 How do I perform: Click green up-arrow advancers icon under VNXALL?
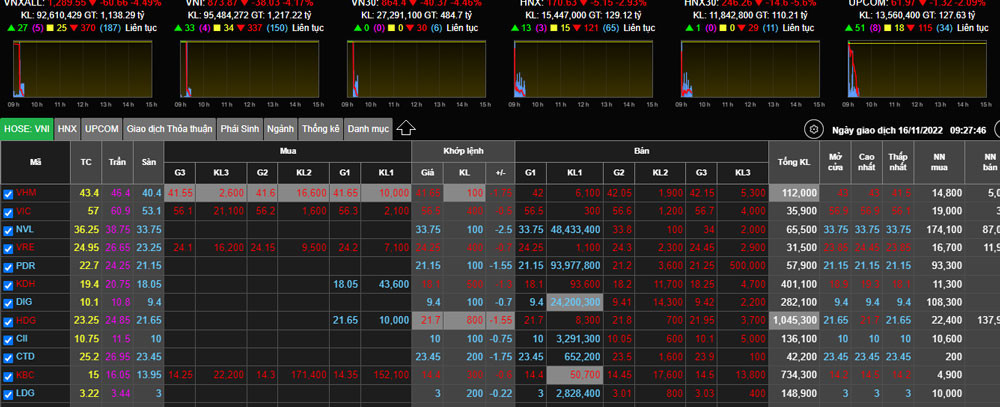(9, 29)
